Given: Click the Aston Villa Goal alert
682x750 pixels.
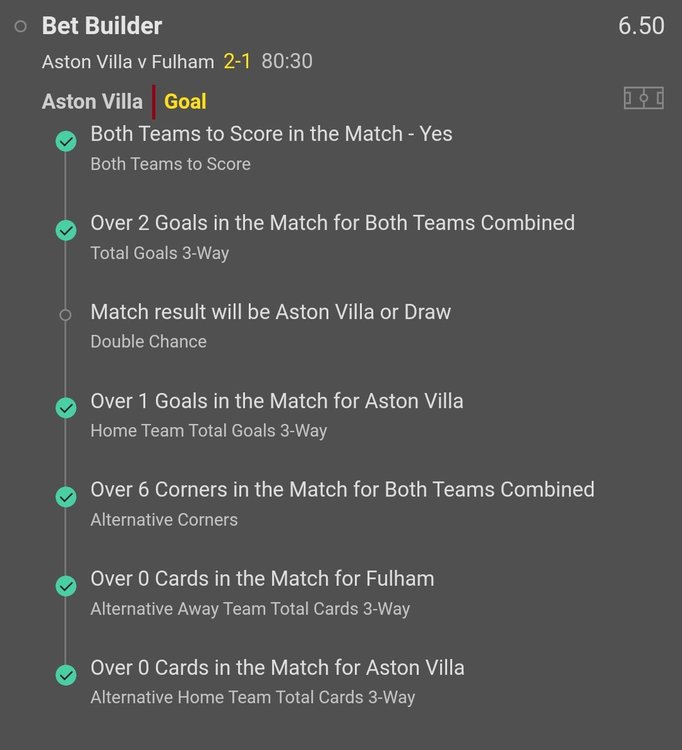Looking at the screenshot, I should coord(185,101).
